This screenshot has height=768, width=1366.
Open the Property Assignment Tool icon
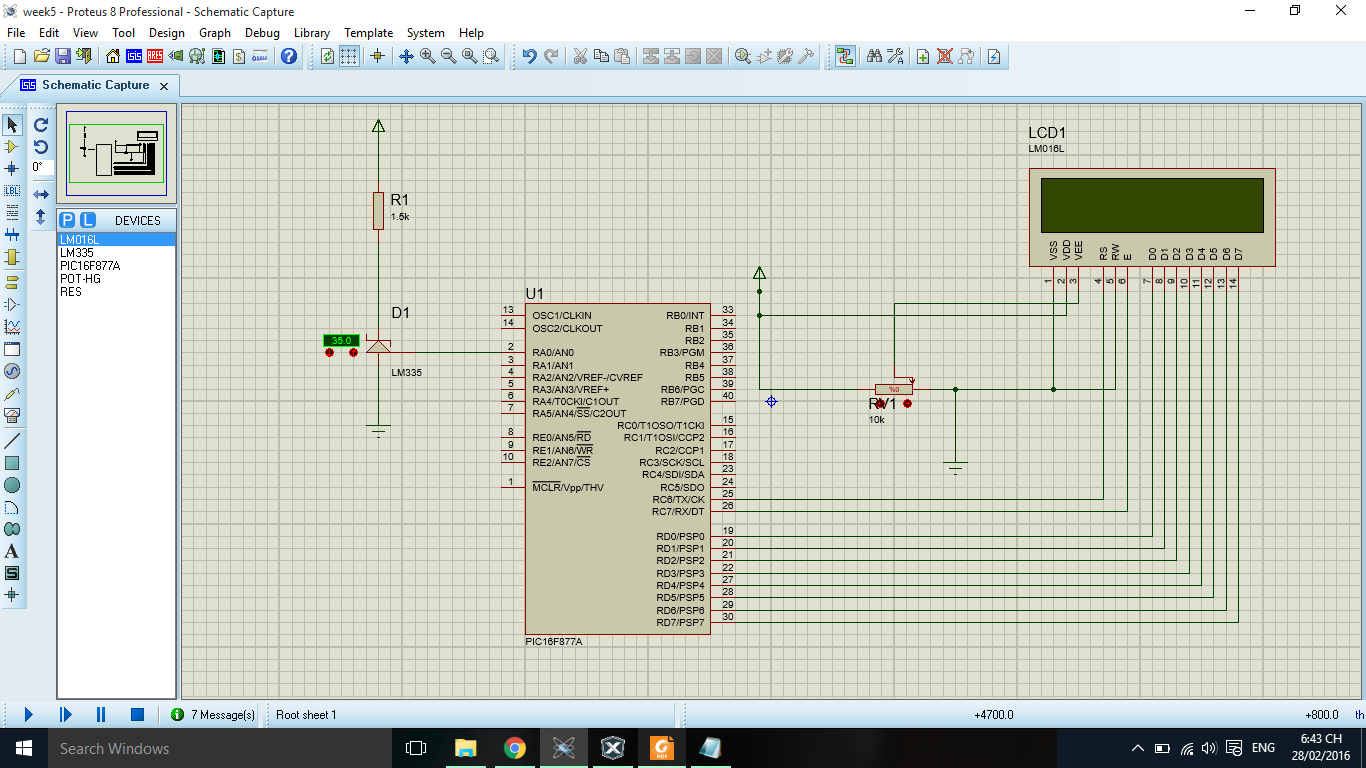pyautogui.click(x=895, y=56)
